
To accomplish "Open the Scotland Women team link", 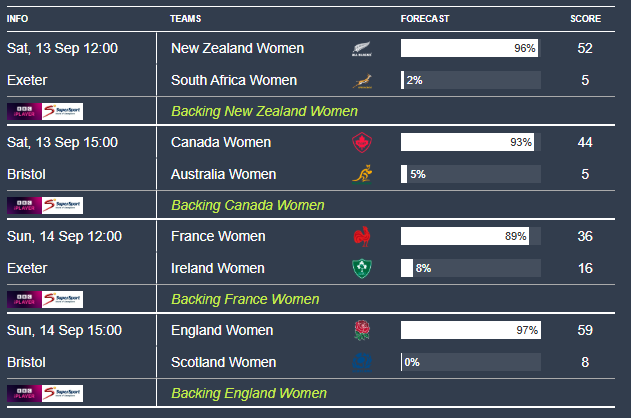I will 223,362.
